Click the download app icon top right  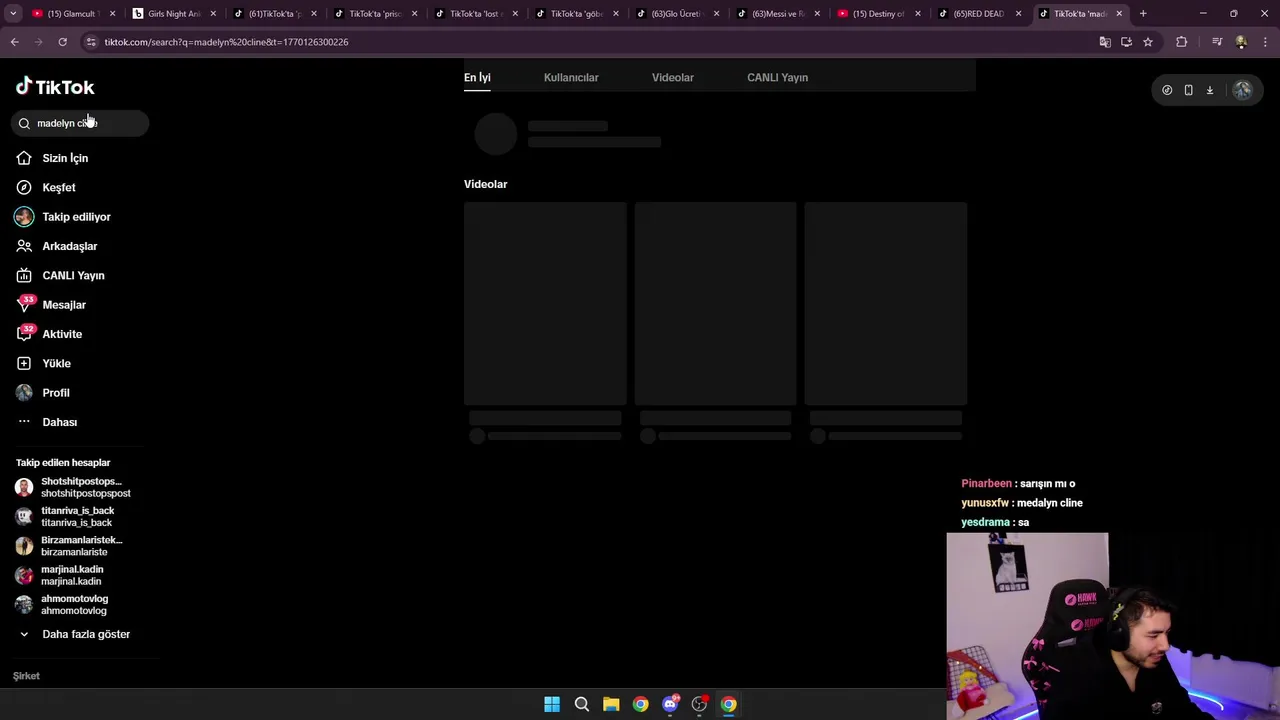pyautogui.click(x=1209, y=90)
